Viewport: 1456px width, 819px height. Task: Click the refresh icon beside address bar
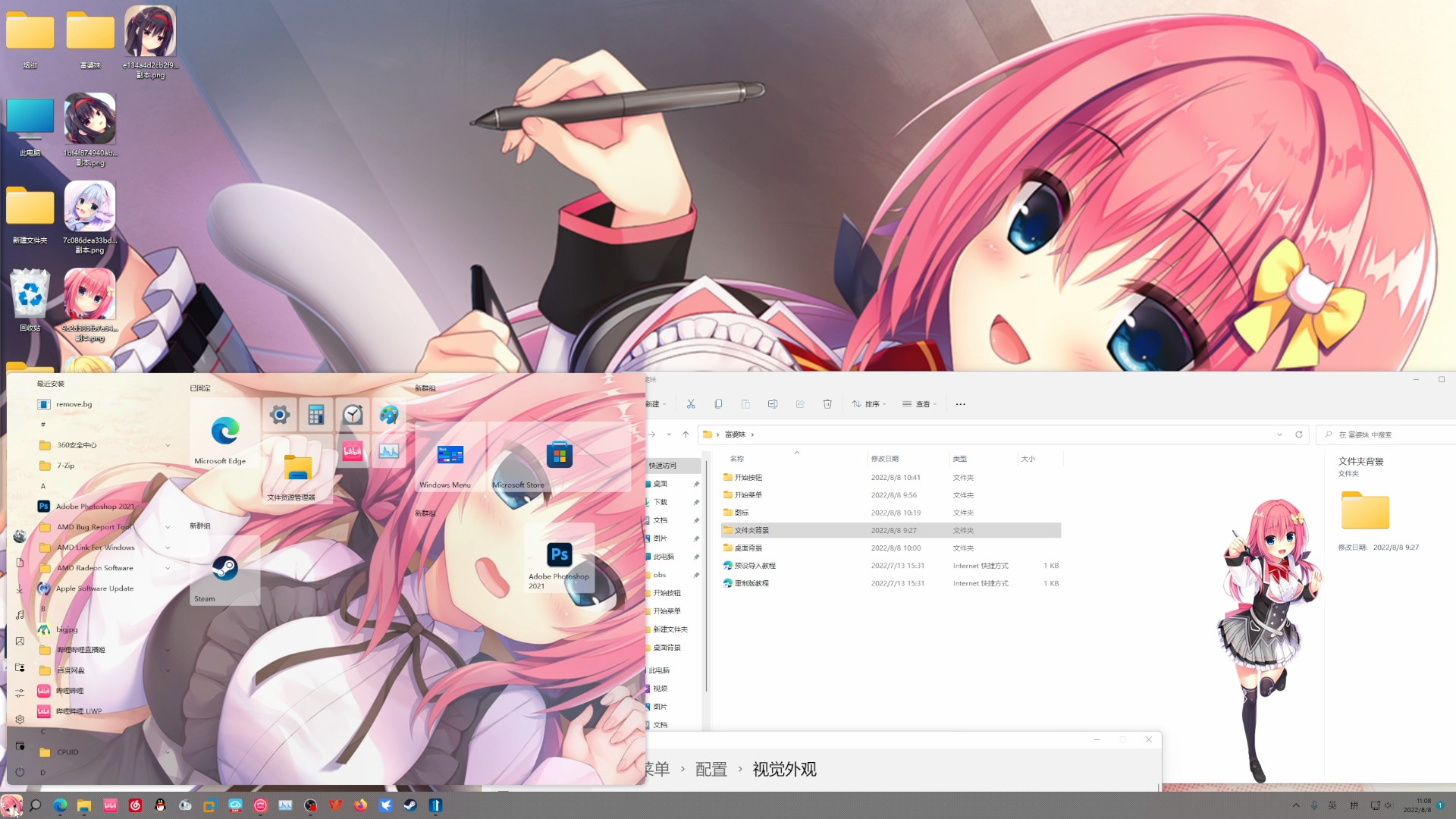click(x=1299, y=435)
